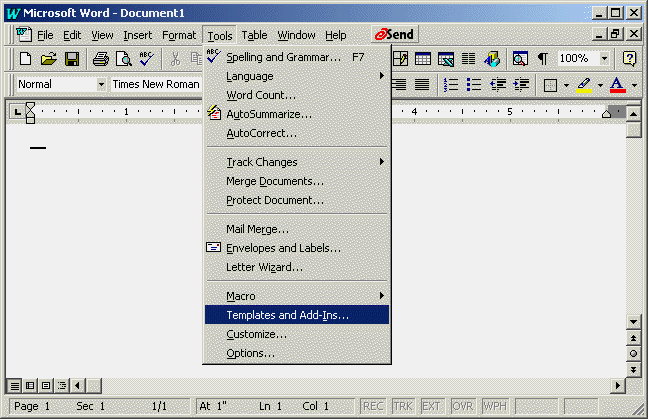The image size is (648, 419).
Task: Toggle the REC macro recording indicator
Action: pyautogui.click(x=372, y=406)
